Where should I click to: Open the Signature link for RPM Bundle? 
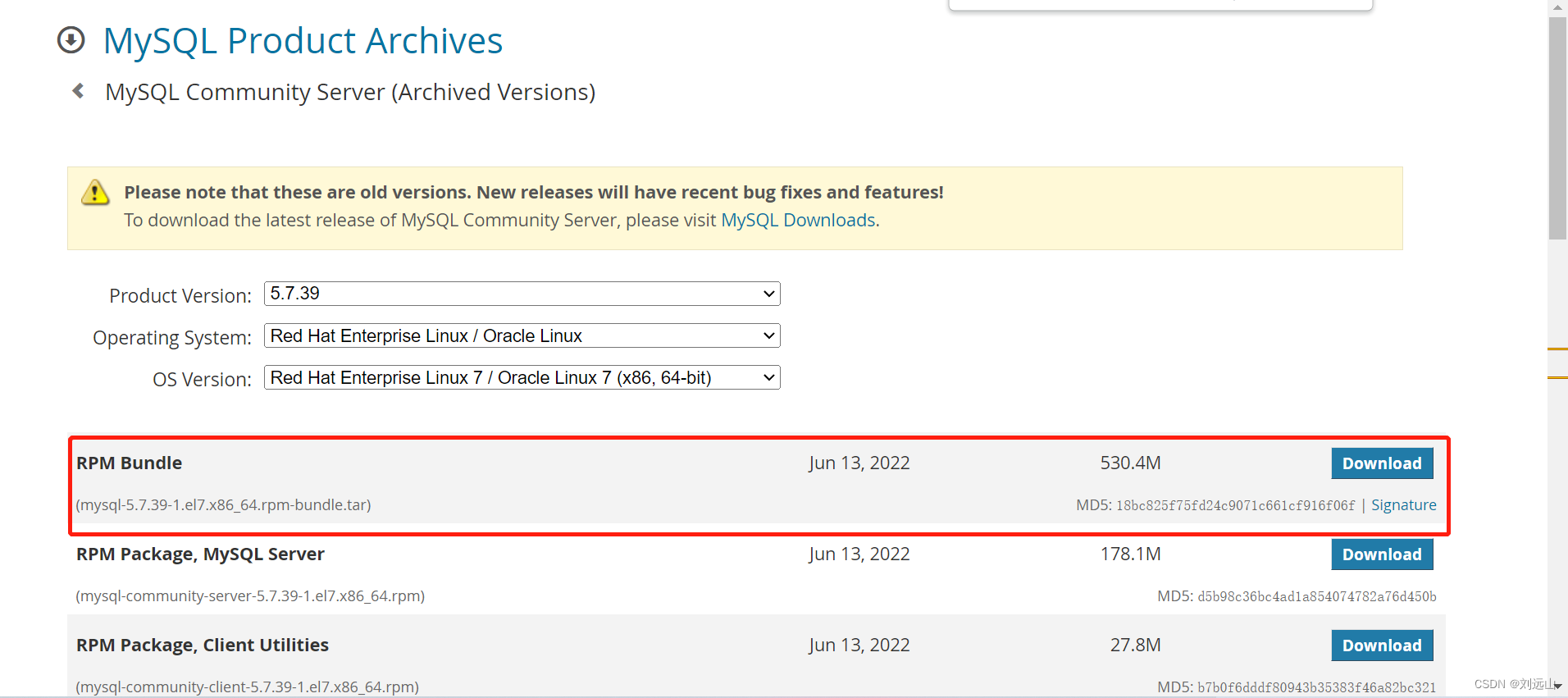click(x=1403, y=505)
